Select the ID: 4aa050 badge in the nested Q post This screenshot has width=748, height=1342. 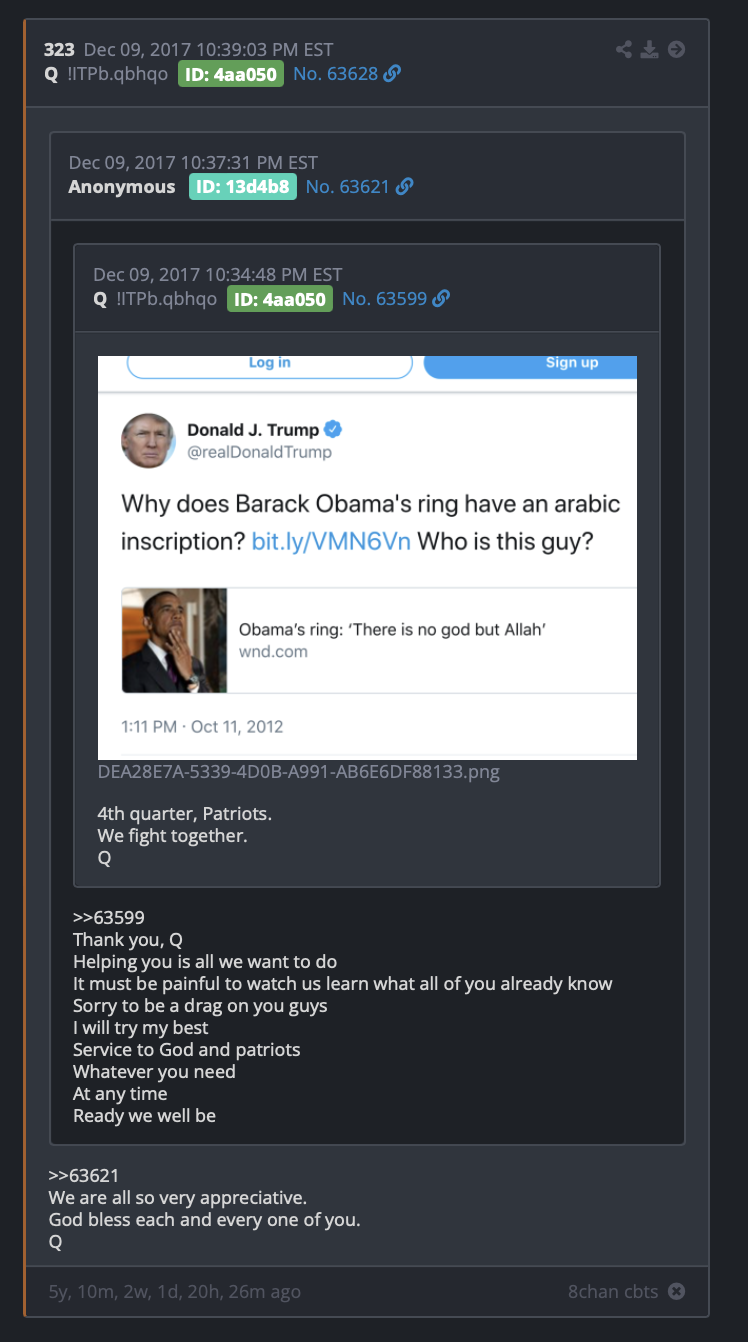pyautogui.click(x=280, y=298)
